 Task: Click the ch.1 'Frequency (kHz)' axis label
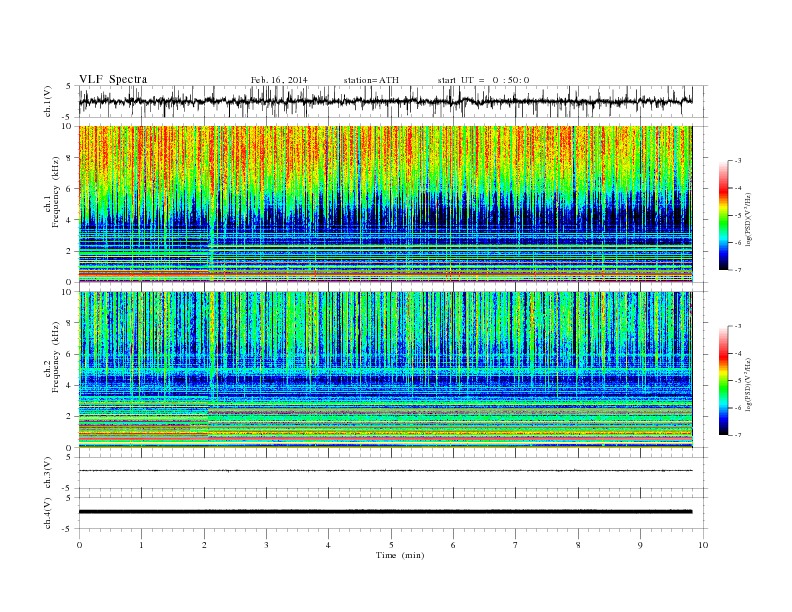pyautogui.click(x=53, y=192)
